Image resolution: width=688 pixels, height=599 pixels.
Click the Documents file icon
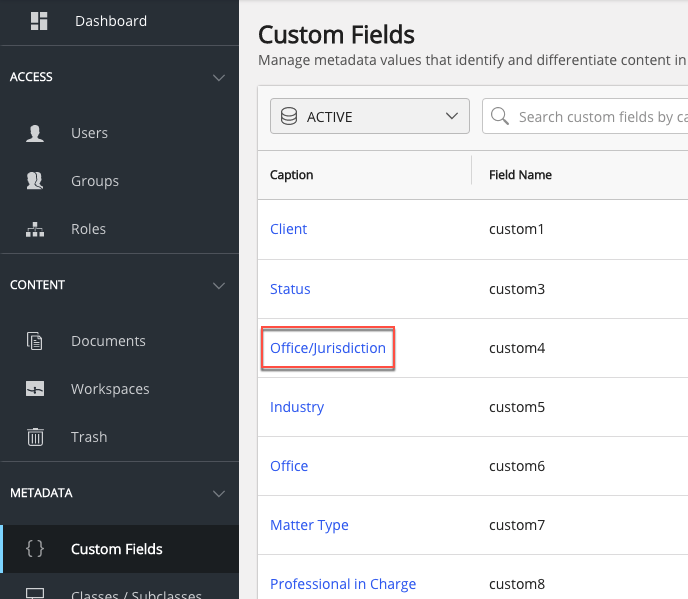pos(35,341)
